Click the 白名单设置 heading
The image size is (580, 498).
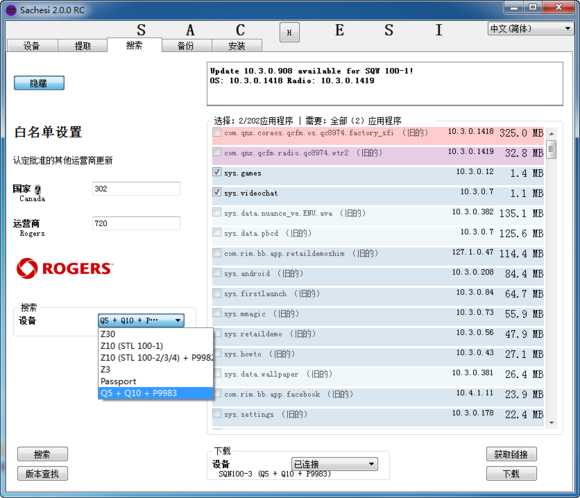[48, 132]
